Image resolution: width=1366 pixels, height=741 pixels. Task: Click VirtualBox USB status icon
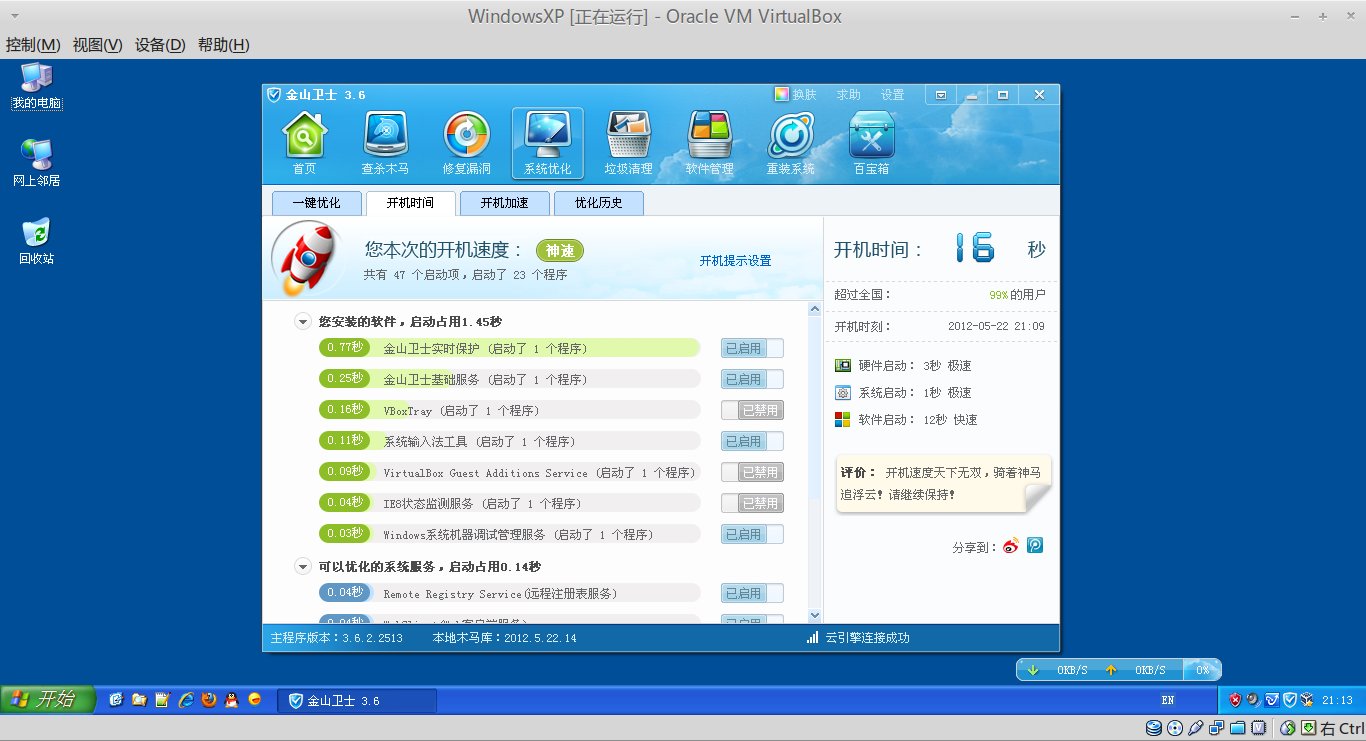coord(1196,728)
